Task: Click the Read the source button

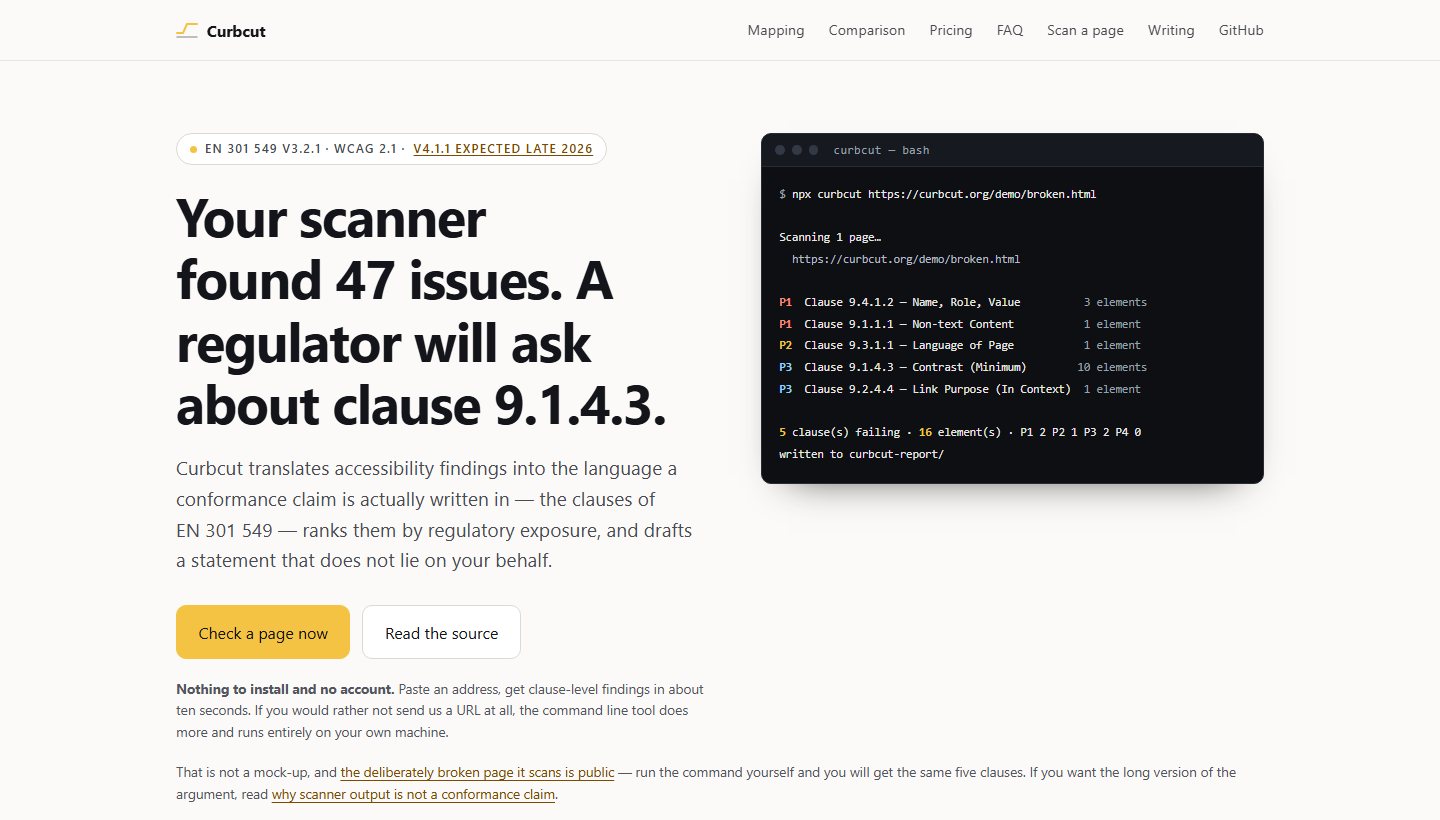Action: 441,632
